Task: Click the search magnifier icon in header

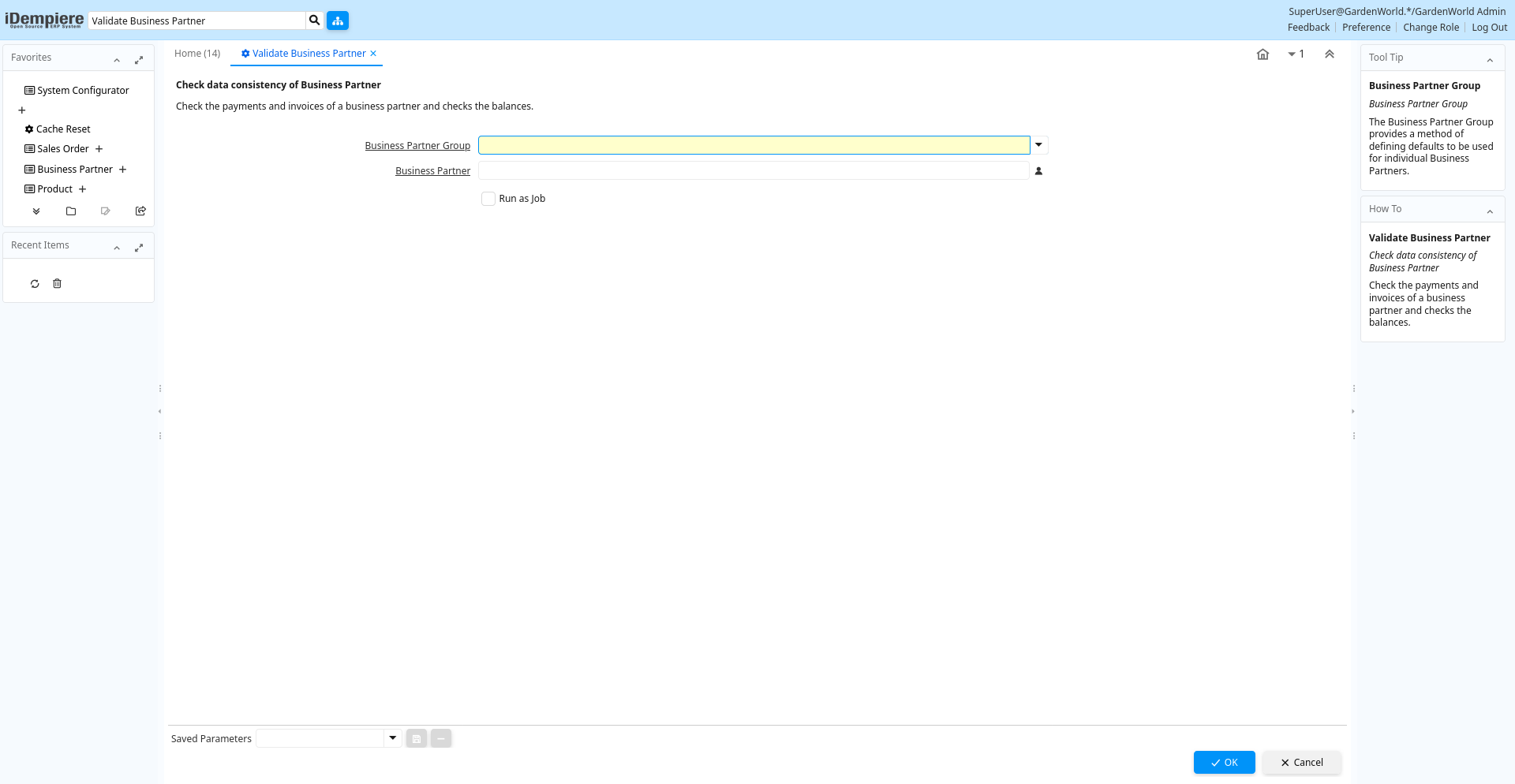Action: click(314, 21)
